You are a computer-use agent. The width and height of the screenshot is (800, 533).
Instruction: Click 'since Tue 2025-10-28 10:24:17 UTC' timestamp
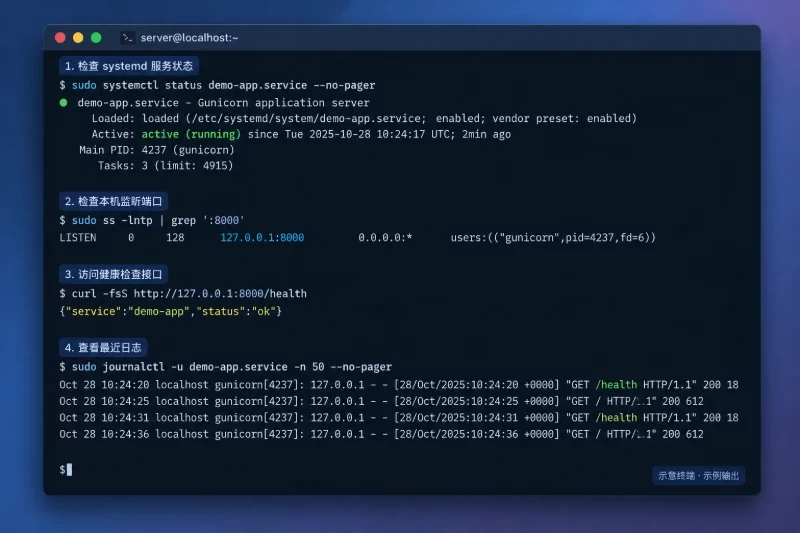pyautogui.click(x=351, y=134)
